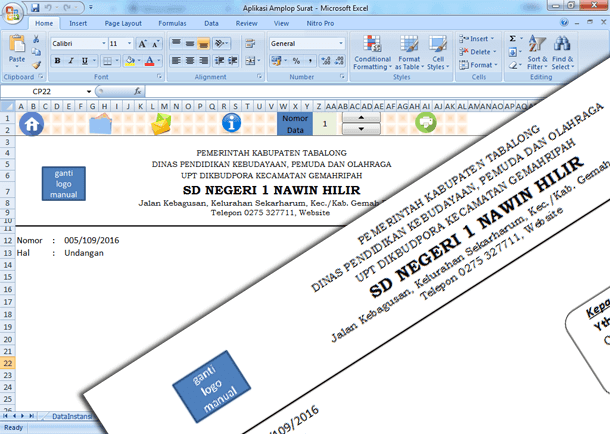Decrease Nomor Data with down spinner
This screenshot has width=610, height=434.
[x=361, y=129]
